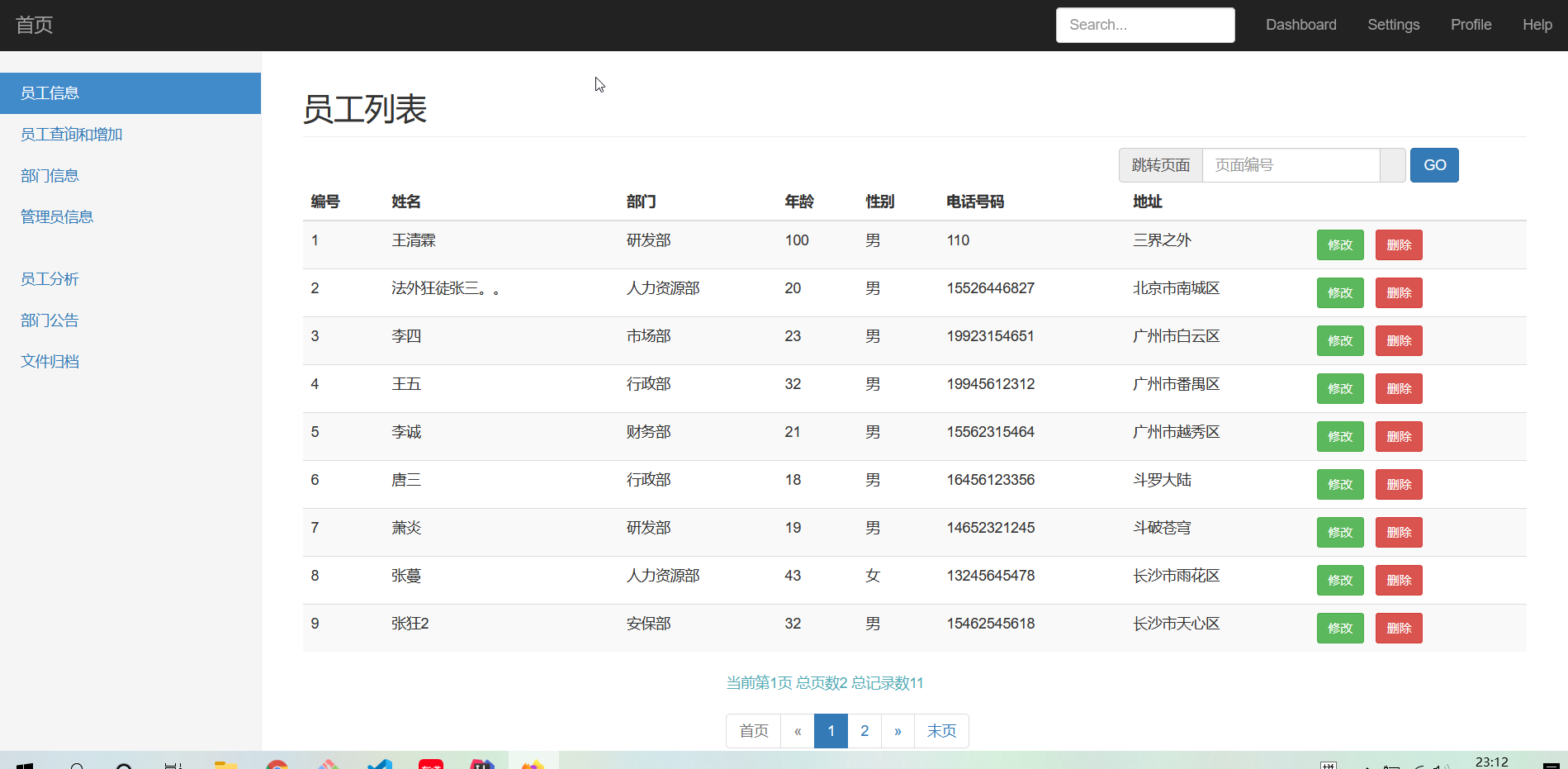
Task: Open 文件归档 in the sidebar
Action: tap(130, 362)
